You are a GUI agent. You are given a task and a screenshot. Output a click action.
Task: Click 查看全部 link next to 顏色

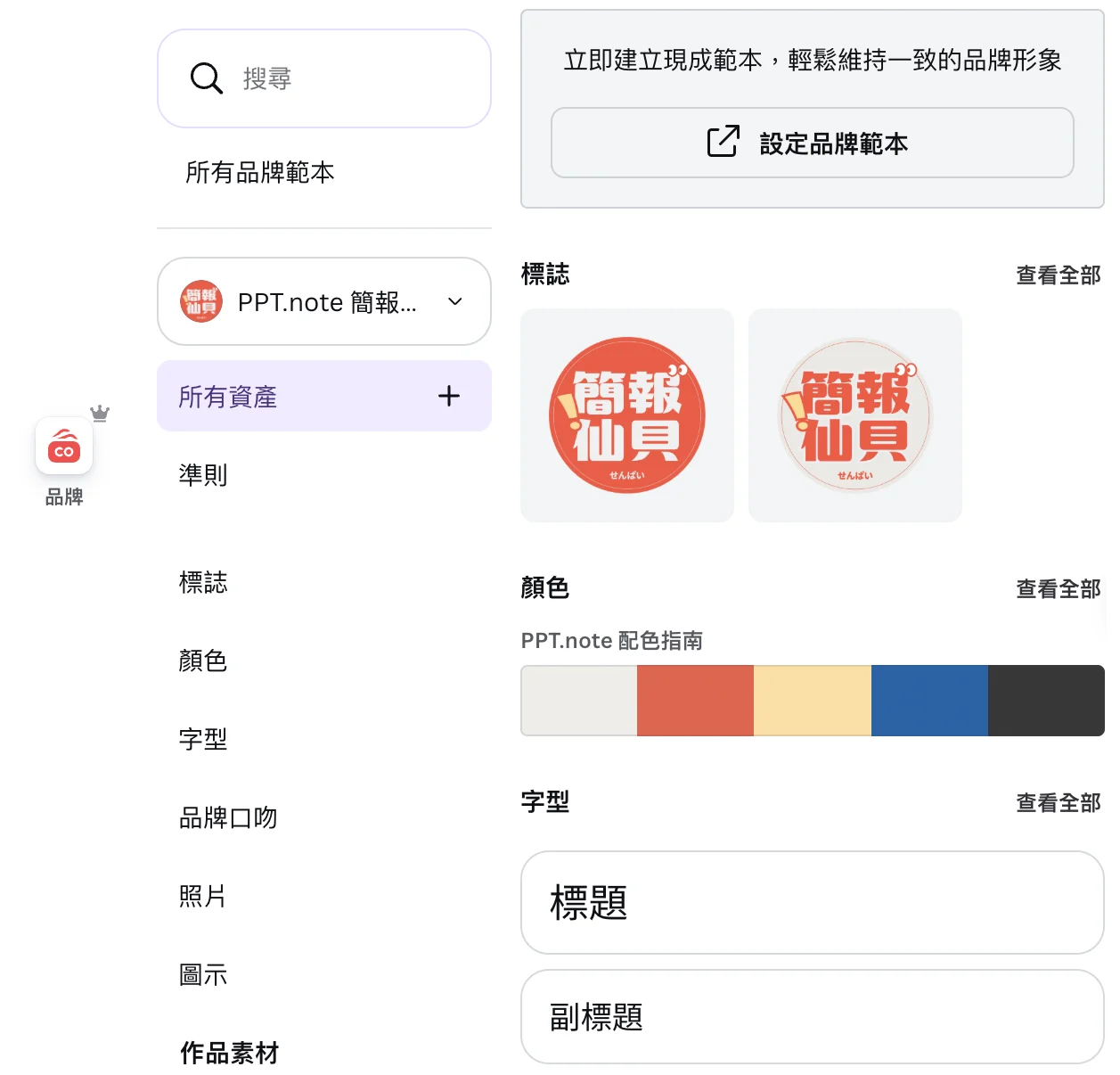click(1058, 589)
